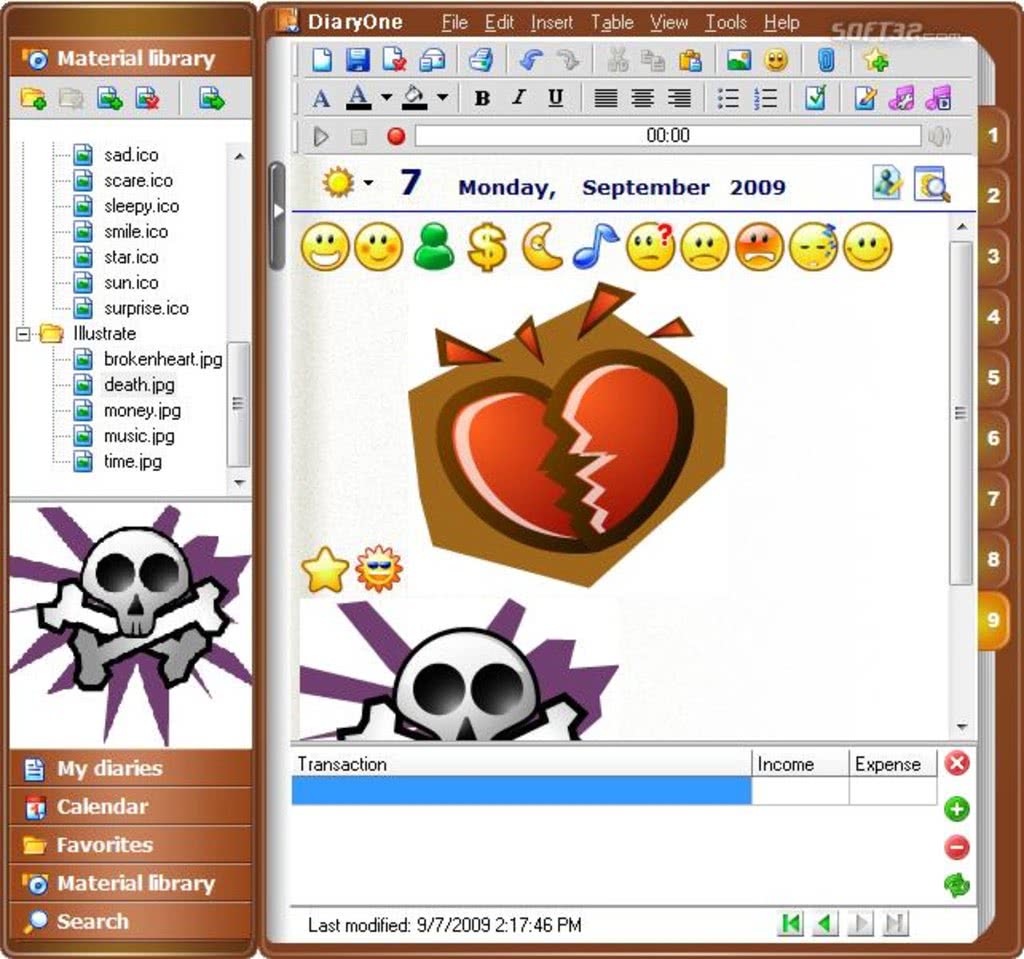The height and width of the screenshot is (959, 1024).
Task: Click the green plus to add transaction
Action: pos(957,809)
